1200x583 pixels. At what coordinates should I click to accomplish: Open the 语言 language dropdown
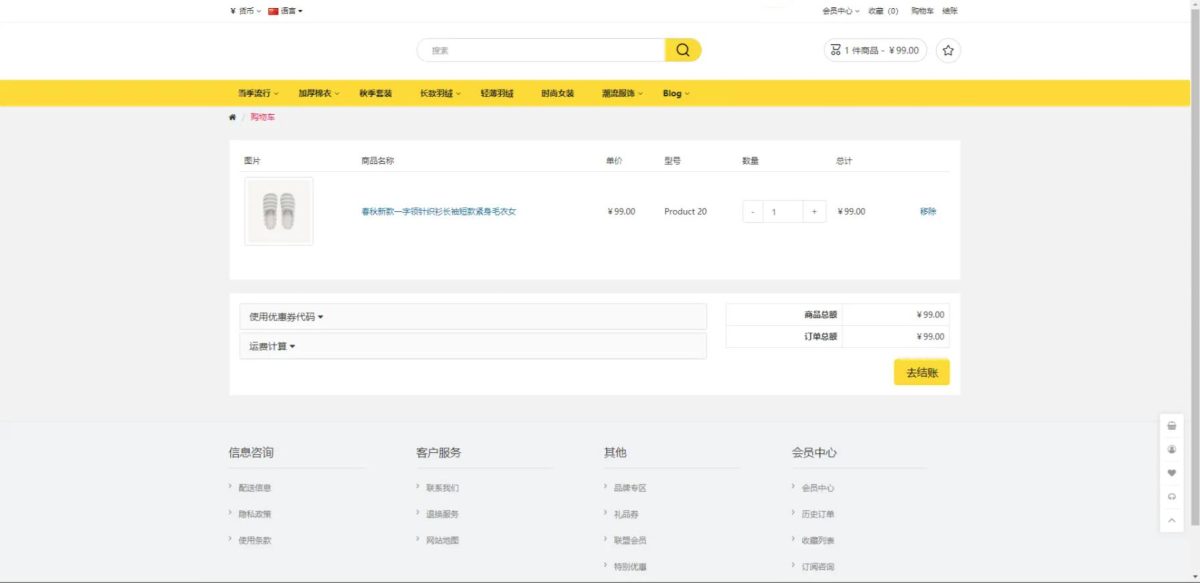pyautogui.click(x=285, y=11)
